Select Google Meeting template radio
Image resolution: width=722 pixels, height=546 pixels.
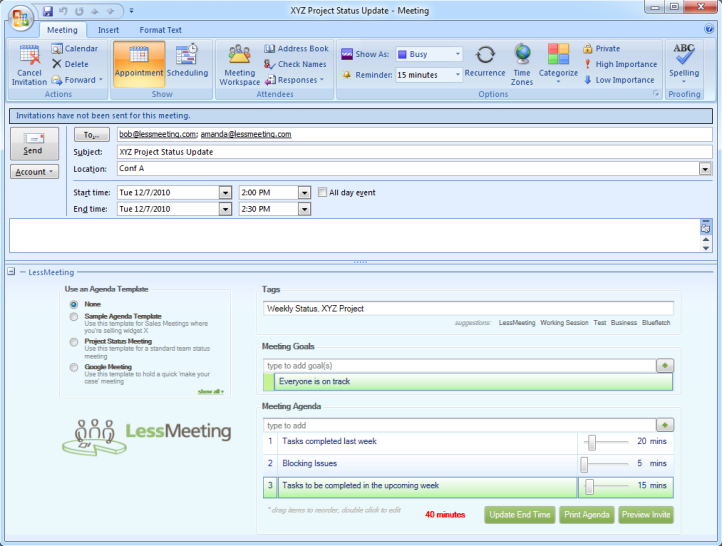click(x=74, y=367)
